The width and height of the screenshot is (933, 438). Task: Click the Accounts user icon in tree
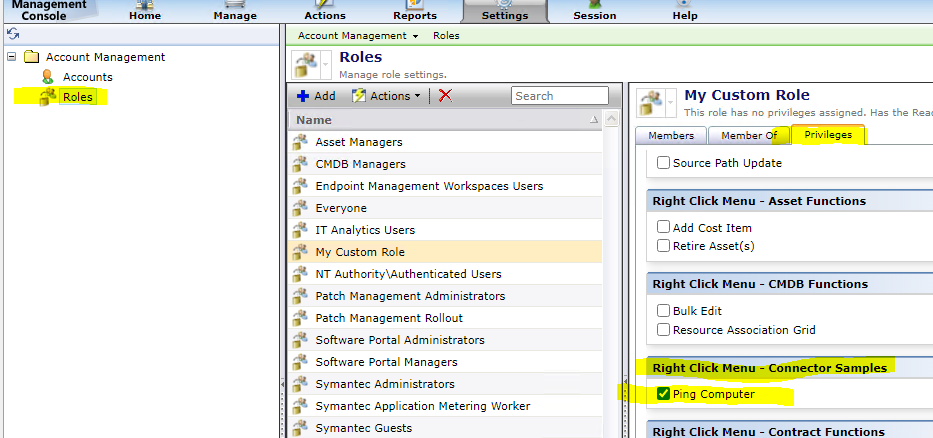click(x=47, y=77)
